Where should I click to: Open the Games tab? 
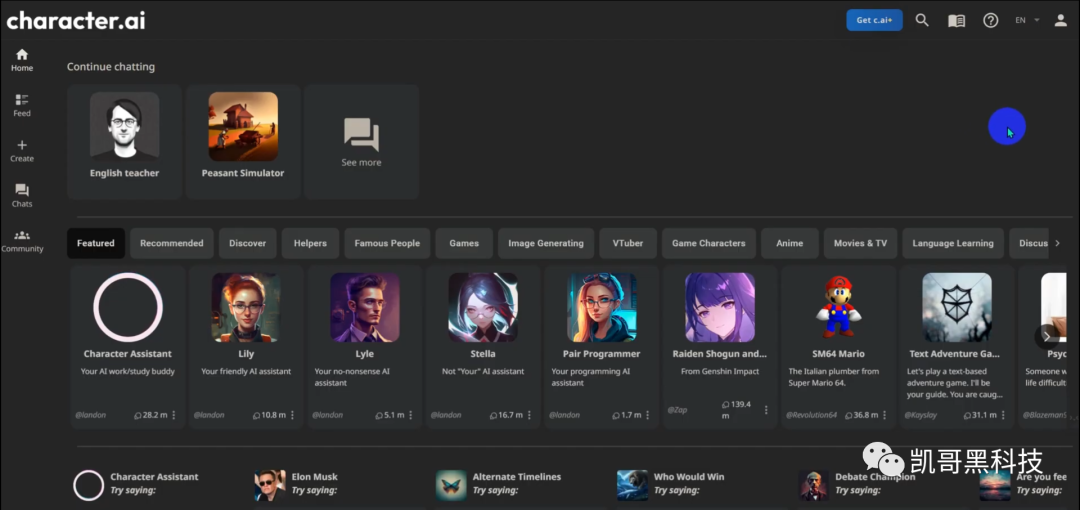(x=464, y=243)
